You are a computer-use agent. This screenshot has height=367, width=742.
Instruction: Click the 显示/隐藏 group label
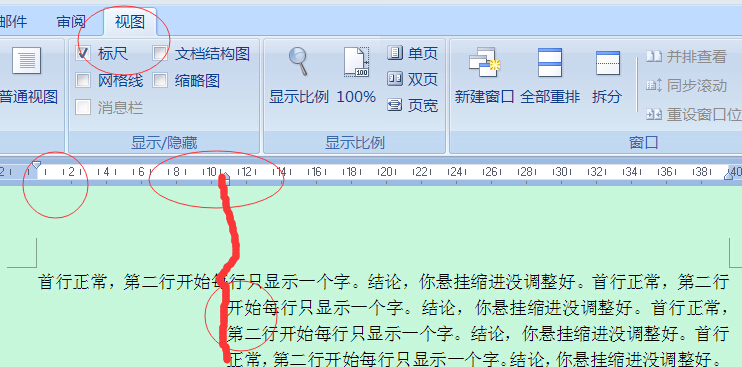pyautogui.click(x=164, y=143)
